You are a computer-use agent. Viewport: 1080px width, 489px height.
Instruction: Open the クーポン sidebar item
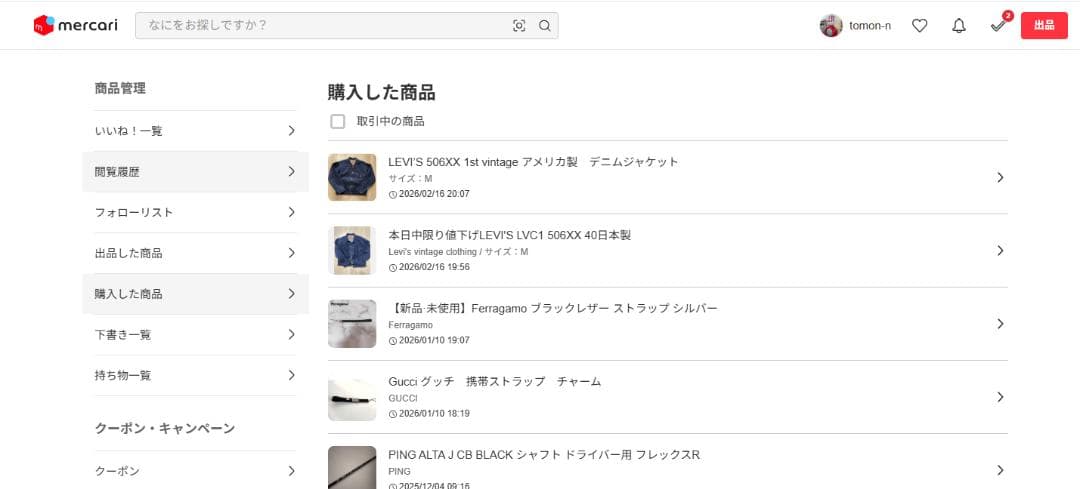[195, 471]
